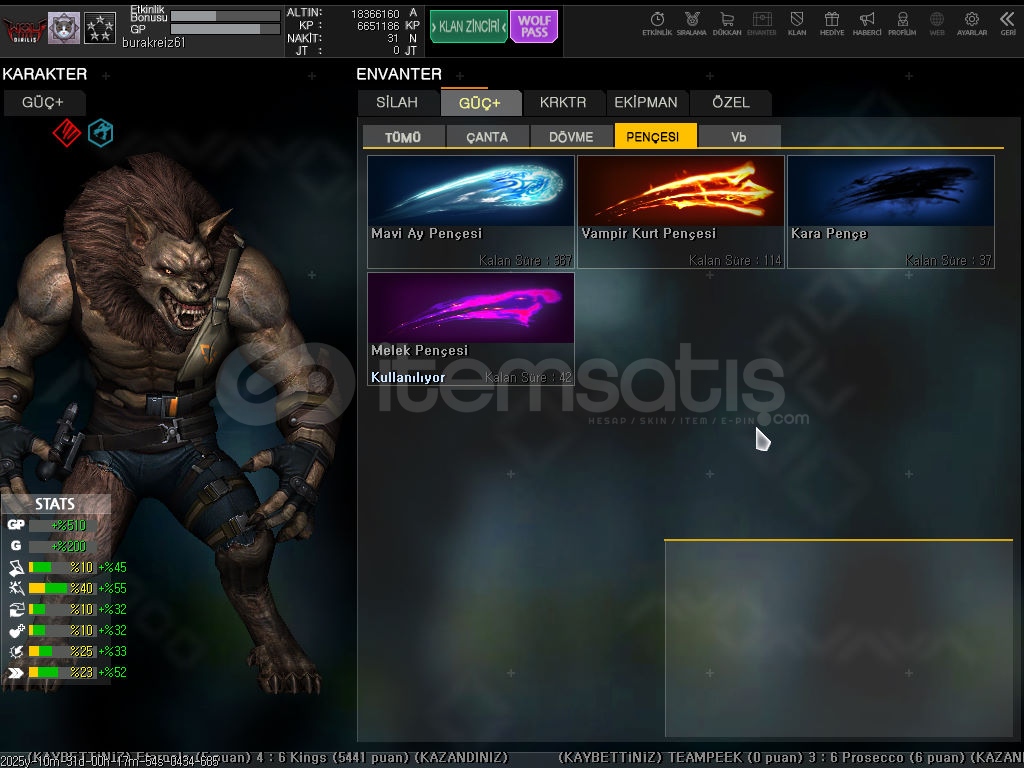Image resolution: width=1024 pixels, height=768 pixels.
Task: Click the Kullanılıyor status label
Action: coord(408,377)
